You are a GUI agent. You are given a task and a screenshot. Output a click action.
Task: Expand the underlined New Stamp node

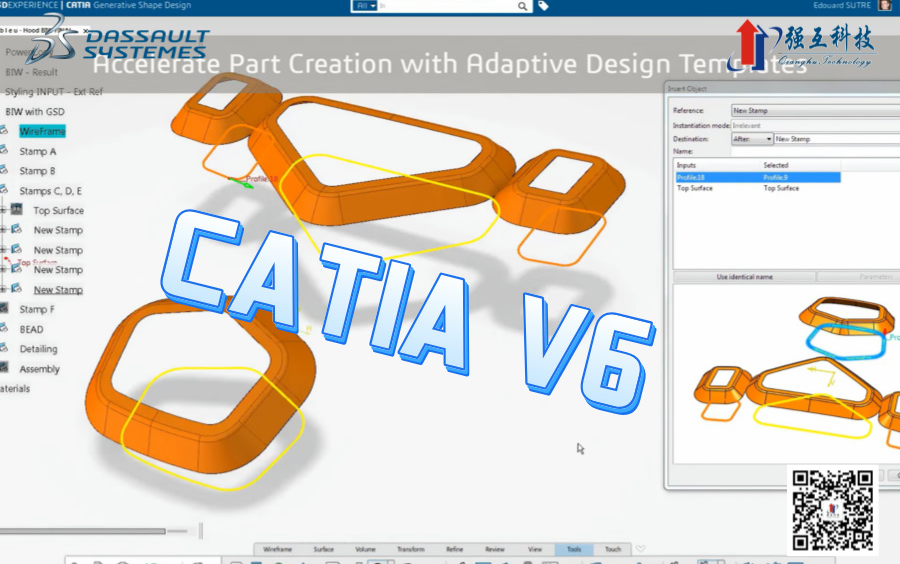[3, 289]
